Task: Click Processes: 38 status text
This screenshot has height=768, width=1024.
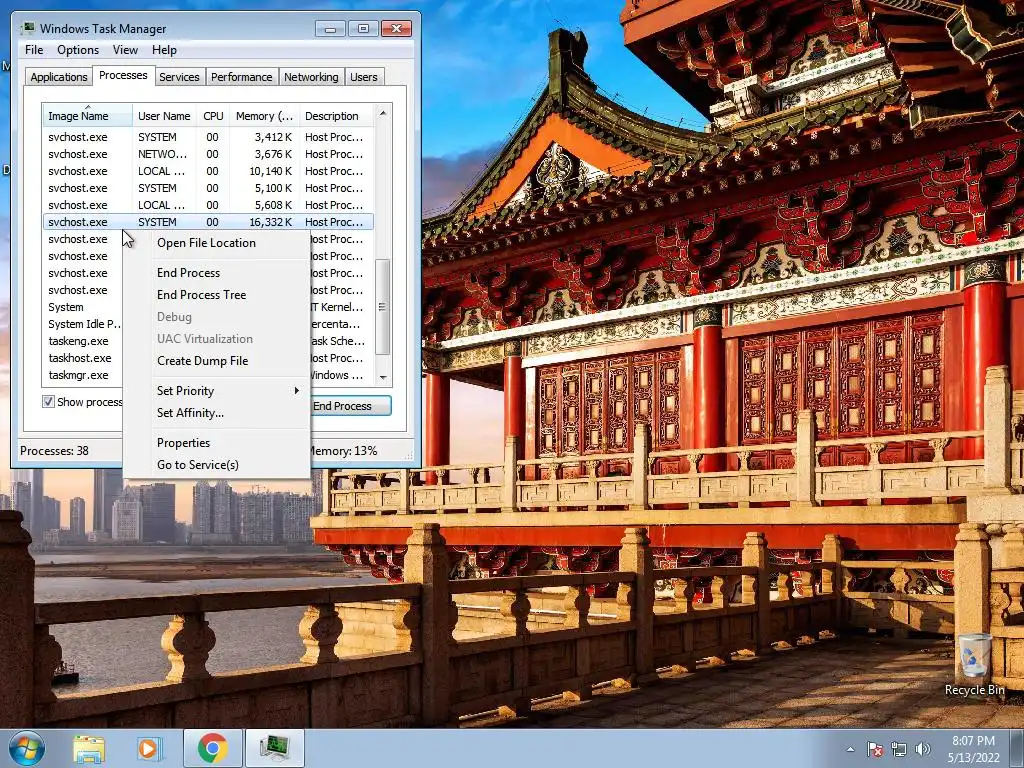Action: pos(54,451)
